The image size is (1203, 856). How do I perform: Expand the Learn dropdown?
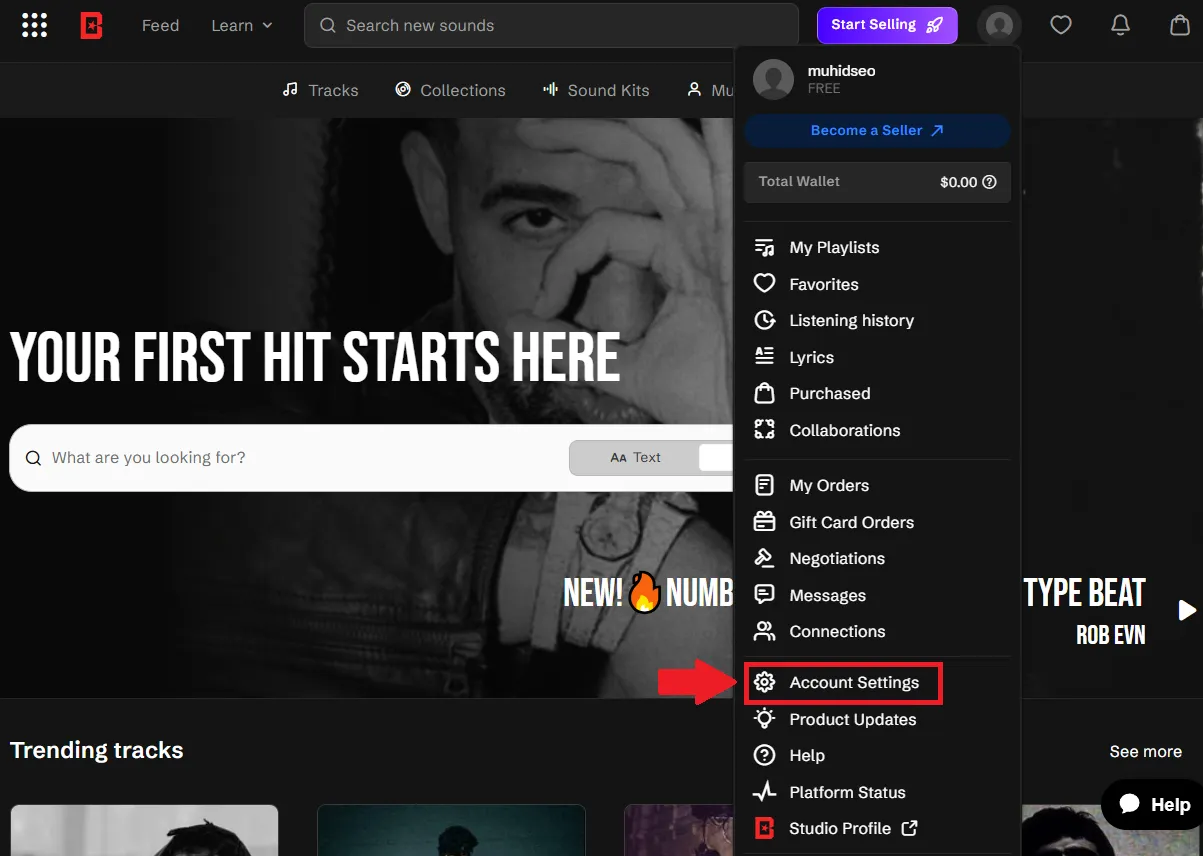(241, 25)
